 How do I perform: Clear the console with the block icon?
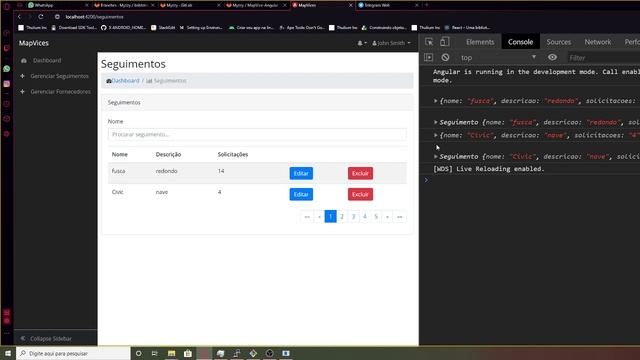coord(445,58)
